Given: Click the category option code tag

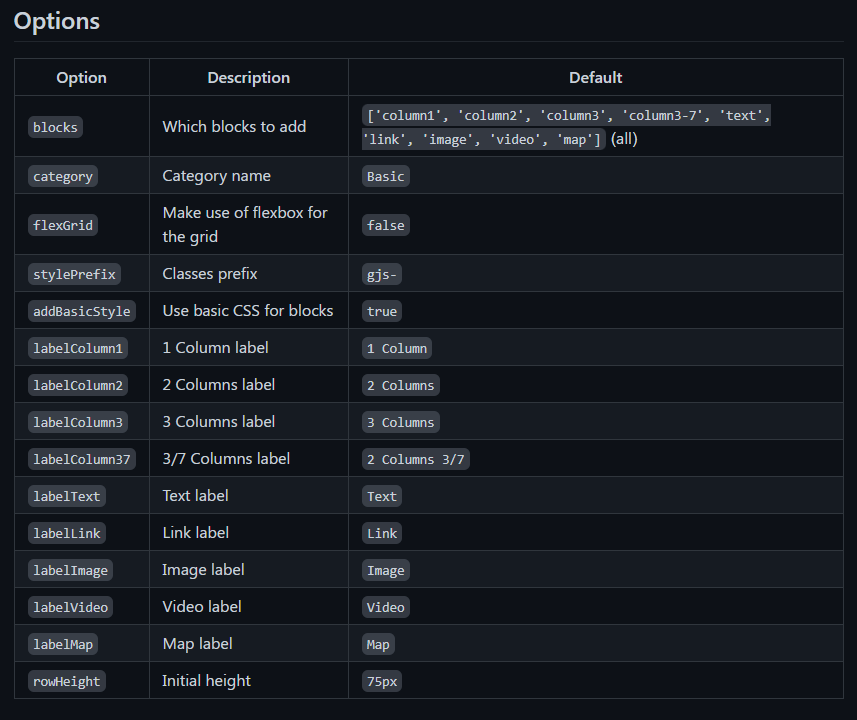Looking at the screenshot, I should 63,177.
